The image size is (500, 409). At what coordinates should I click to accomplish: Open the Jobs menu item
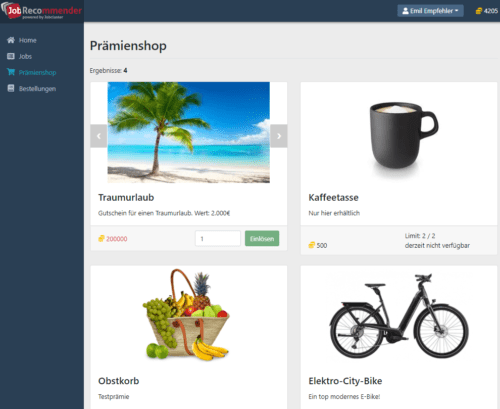[x=25, y=56]
